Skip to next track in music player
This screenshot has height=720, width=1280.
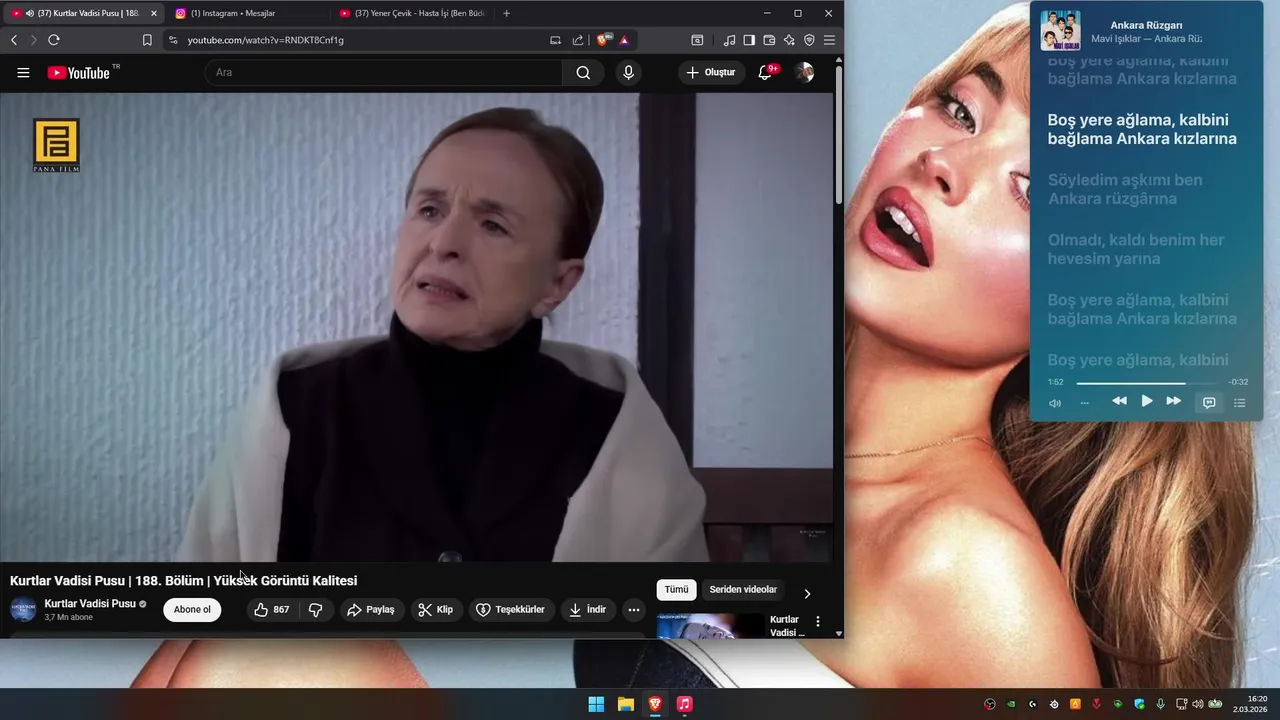1174,401
